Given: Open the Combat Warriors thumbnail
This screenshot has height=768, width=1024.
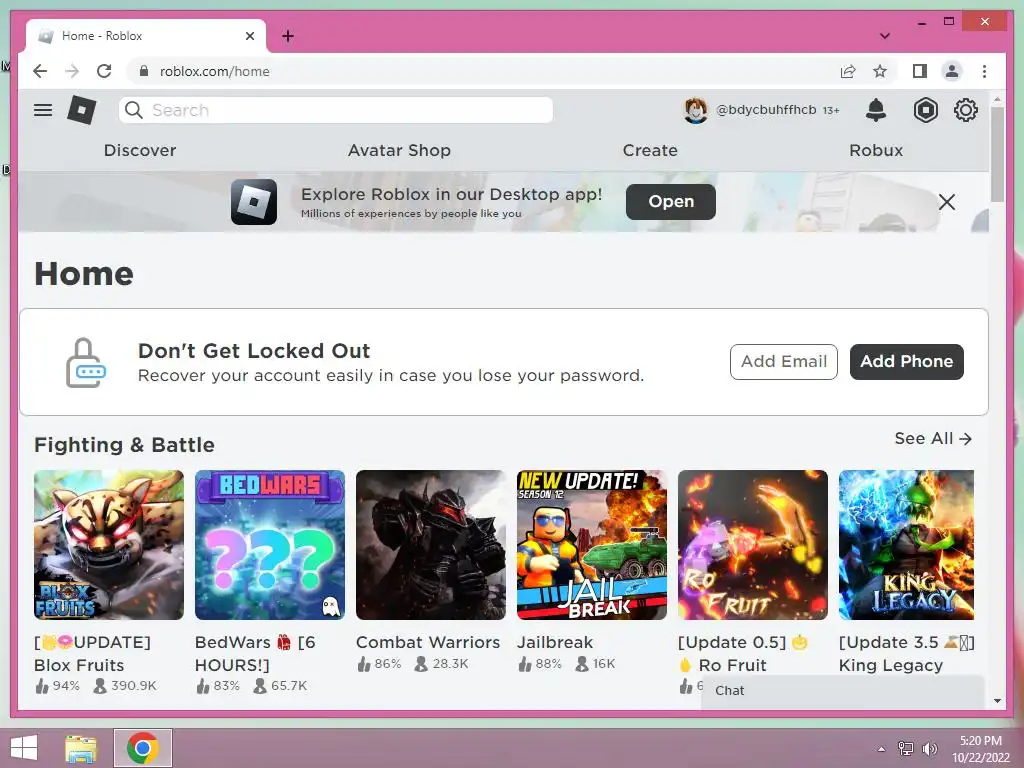Looking at the screenshot, I should pos(431,545).
